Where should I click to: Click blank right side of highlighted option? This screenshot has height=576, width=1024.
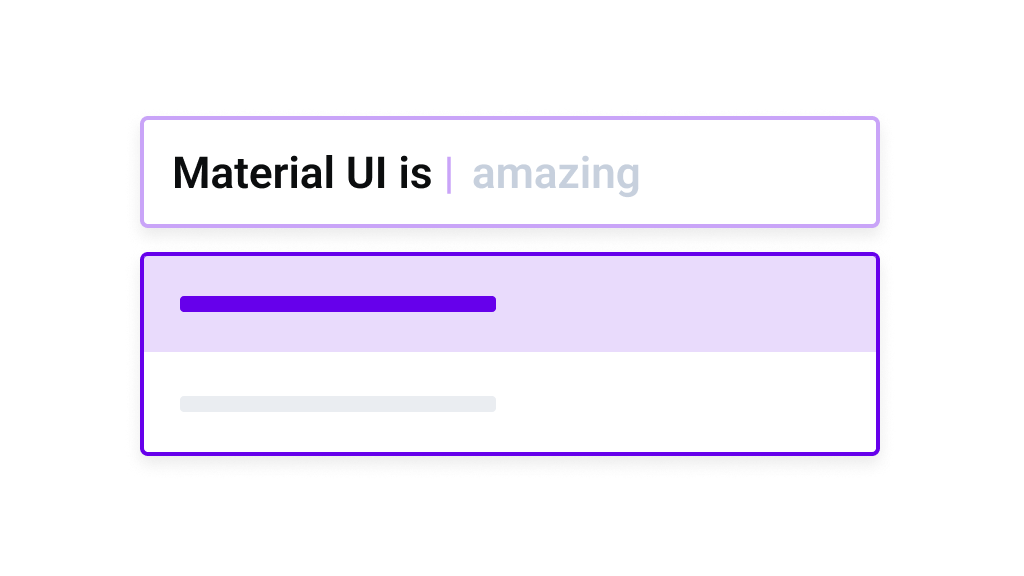[700, 304]
